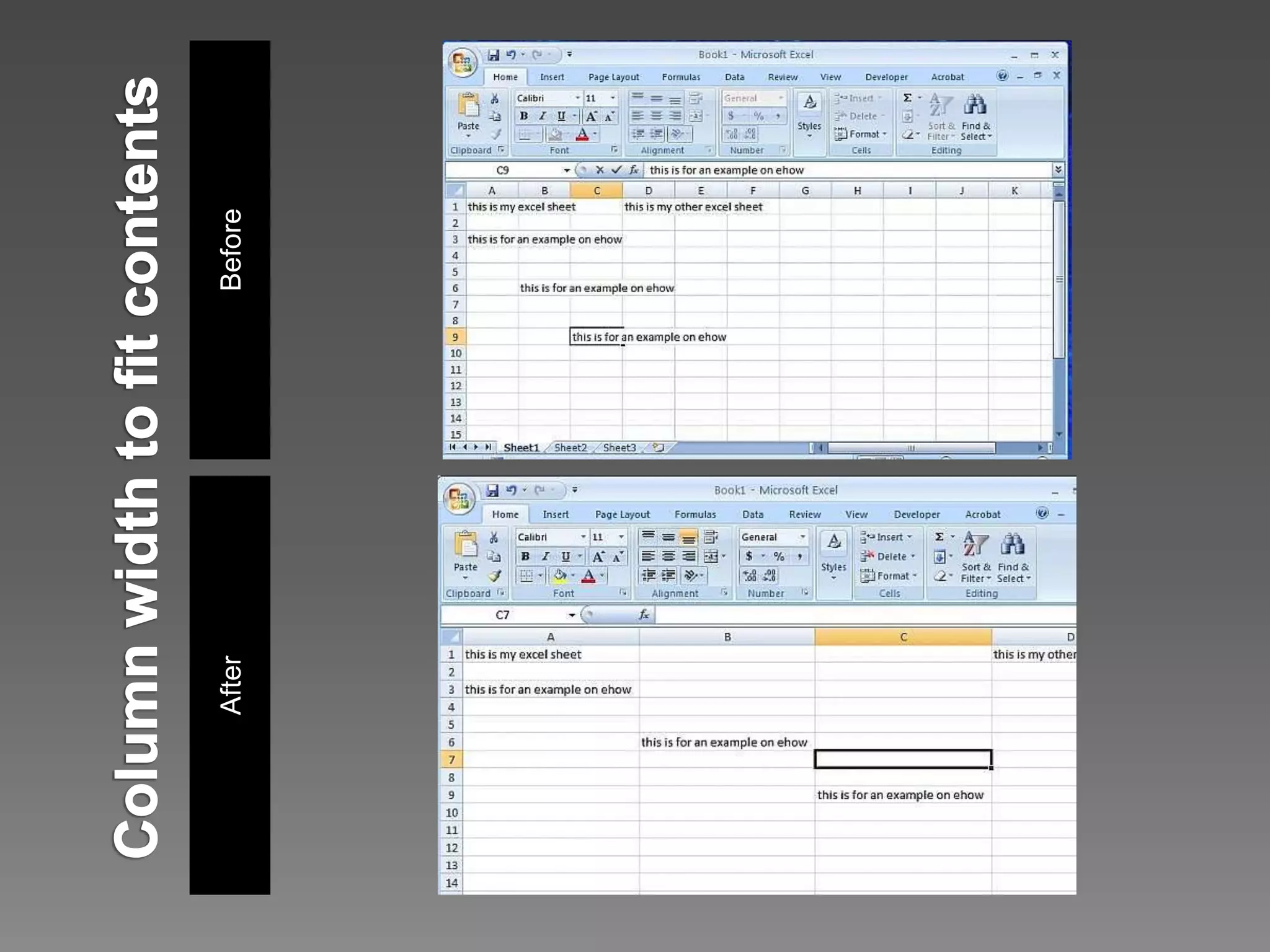The height and width of the screenshot is (952, 1270).
Task: Open Name Box dropdown next to C9
Action: point(566,170)
